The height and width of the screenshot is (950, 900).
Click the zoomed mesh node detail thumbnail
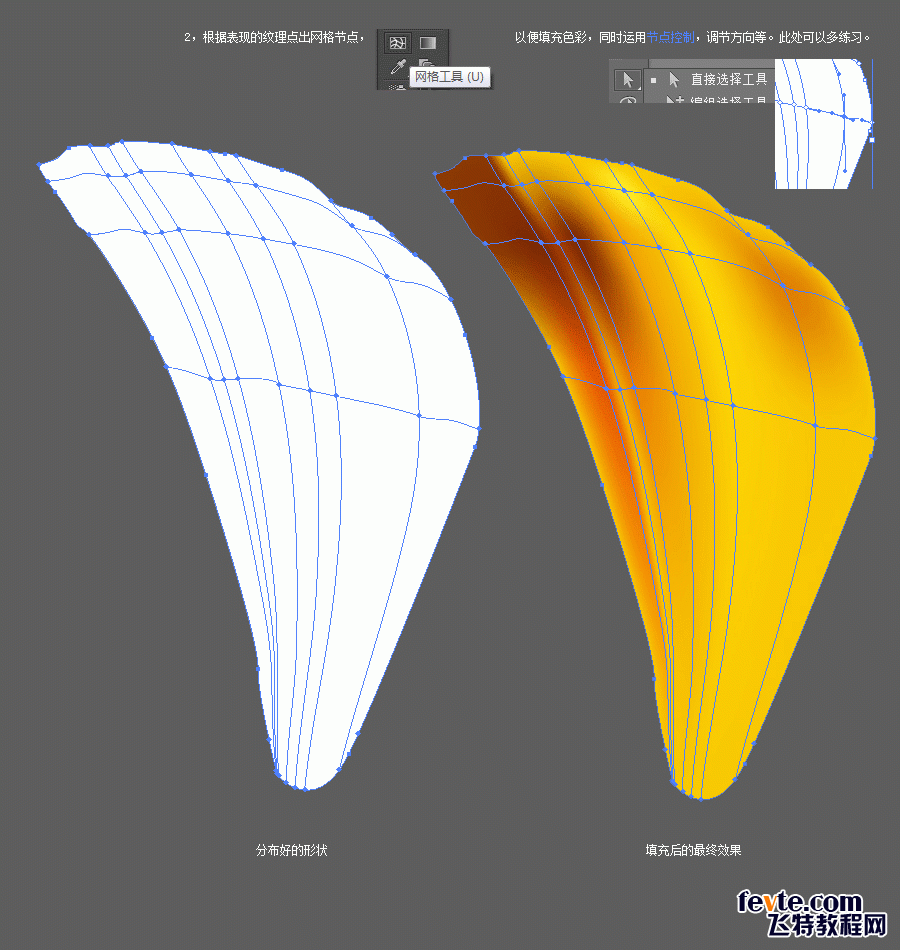pos(824,124)
